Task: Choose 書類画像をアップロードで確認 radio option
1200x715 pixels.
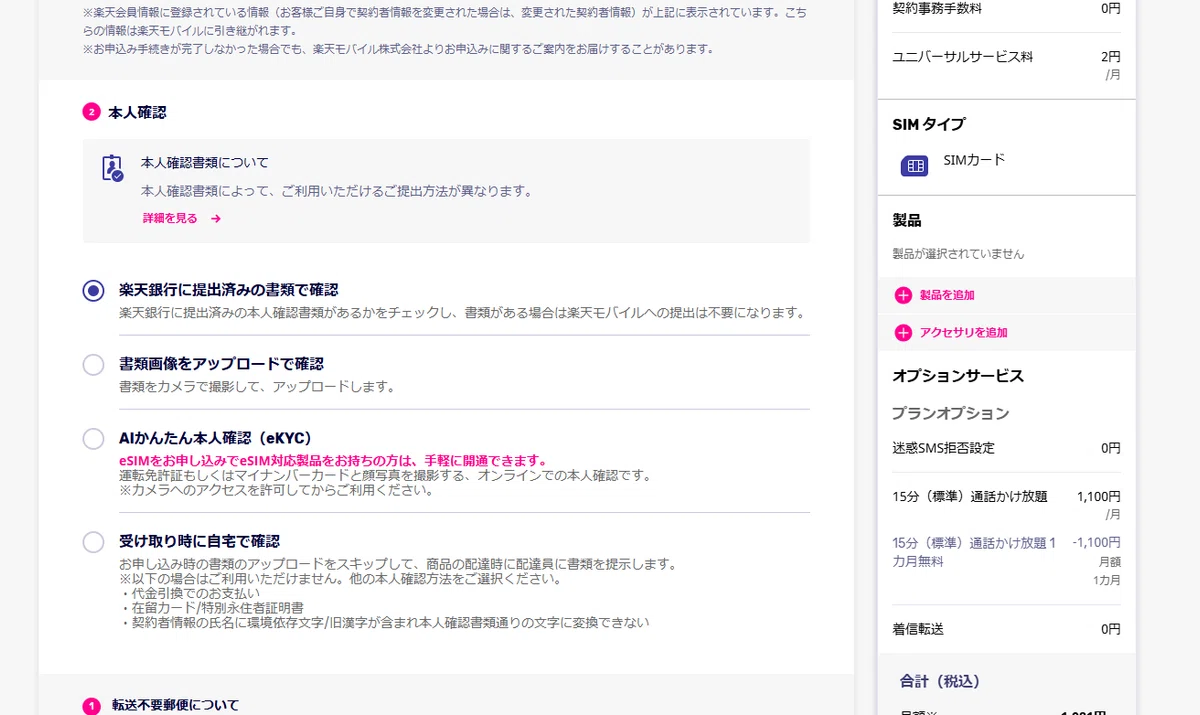Action: tap(93, 365)
